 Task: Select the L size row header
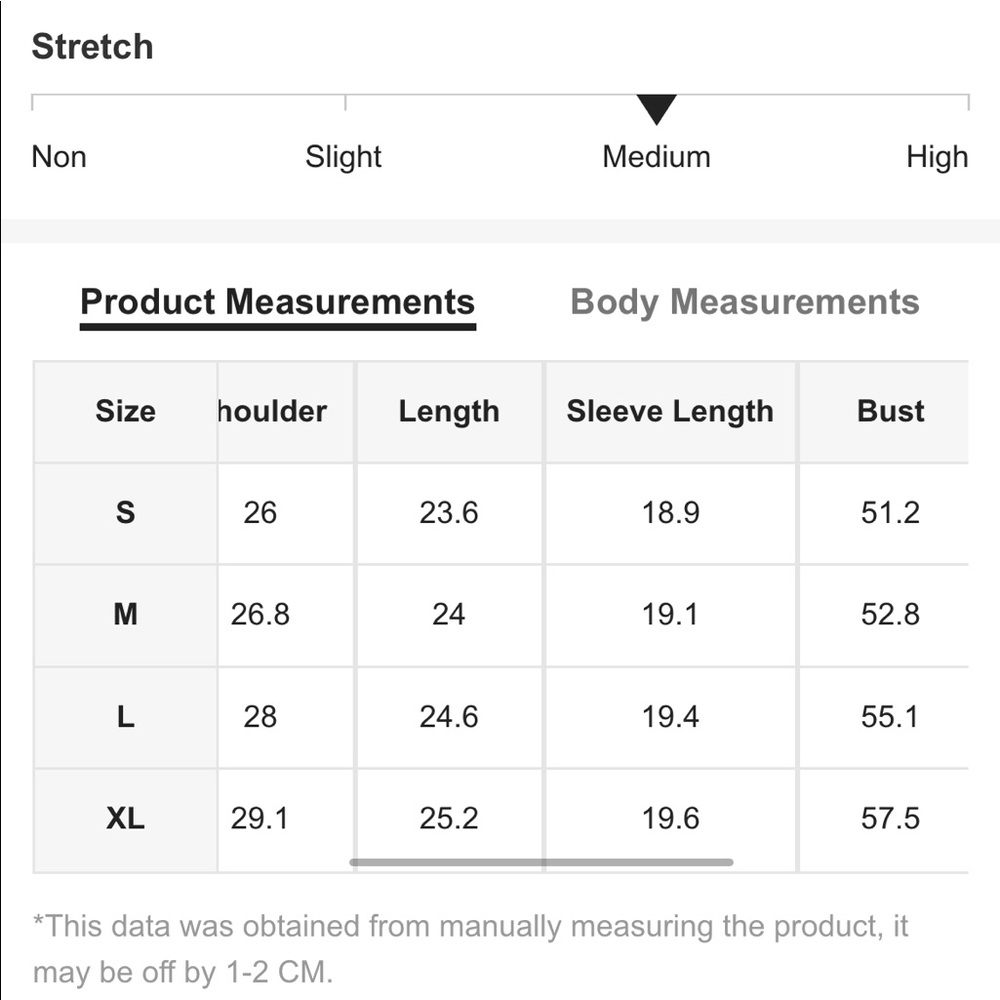[125, 717]
